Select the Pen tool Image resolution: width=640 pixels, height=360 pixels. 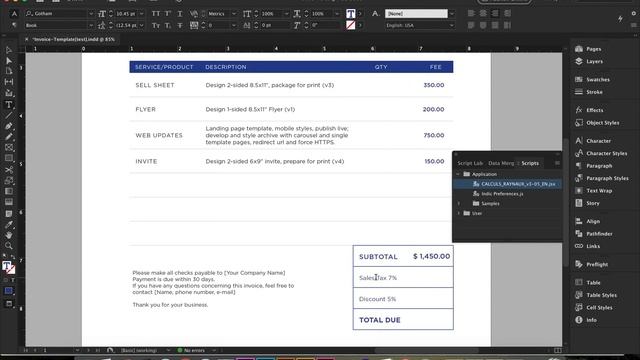click(x=9, y=126)
